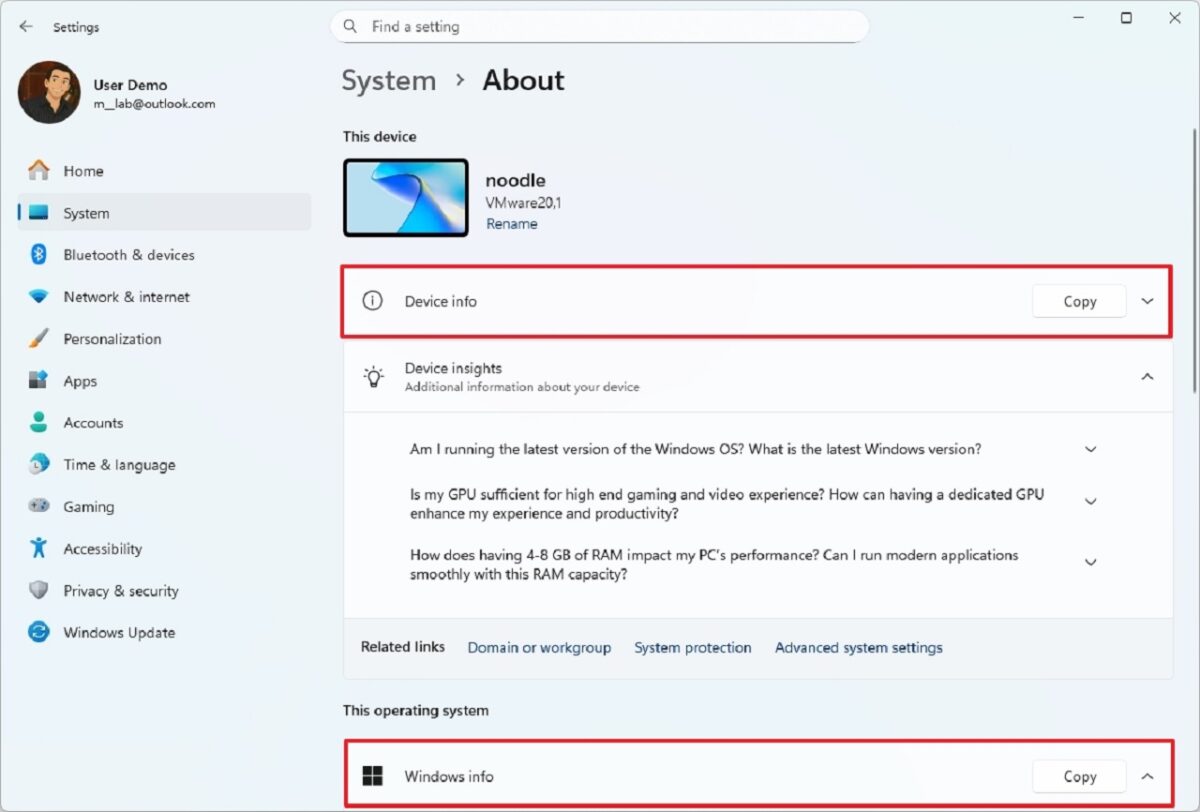The height and width of the screenshot is (812, 1200).
Task: Click the Network & internet Wi-Fi icon
Action: [39, 297]
